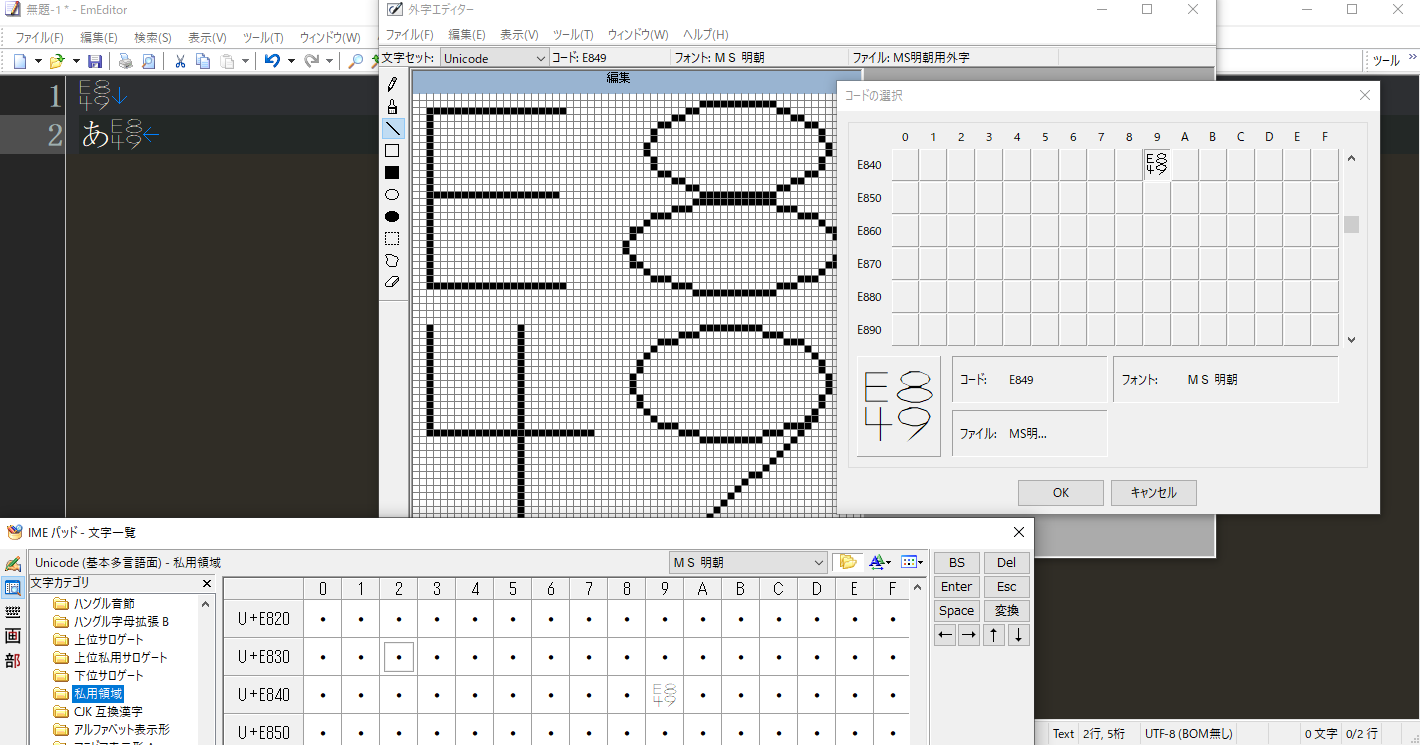Expand EmEditor New file dropdown arrow
Viewport: 1420px width, 745px height.
point(38,61)
